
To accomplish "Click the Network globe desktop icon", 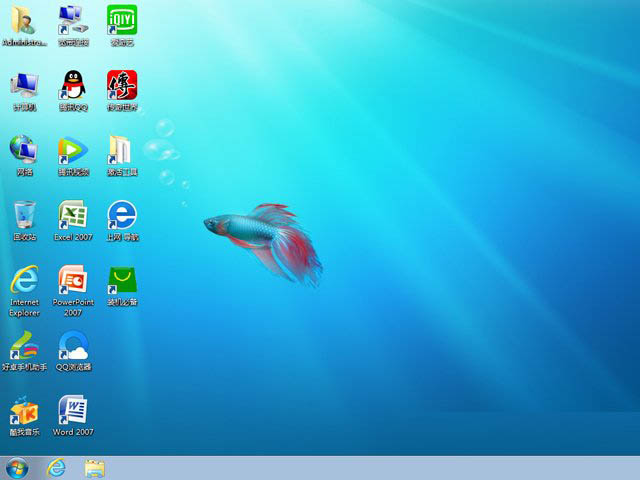I will (24, 150).
